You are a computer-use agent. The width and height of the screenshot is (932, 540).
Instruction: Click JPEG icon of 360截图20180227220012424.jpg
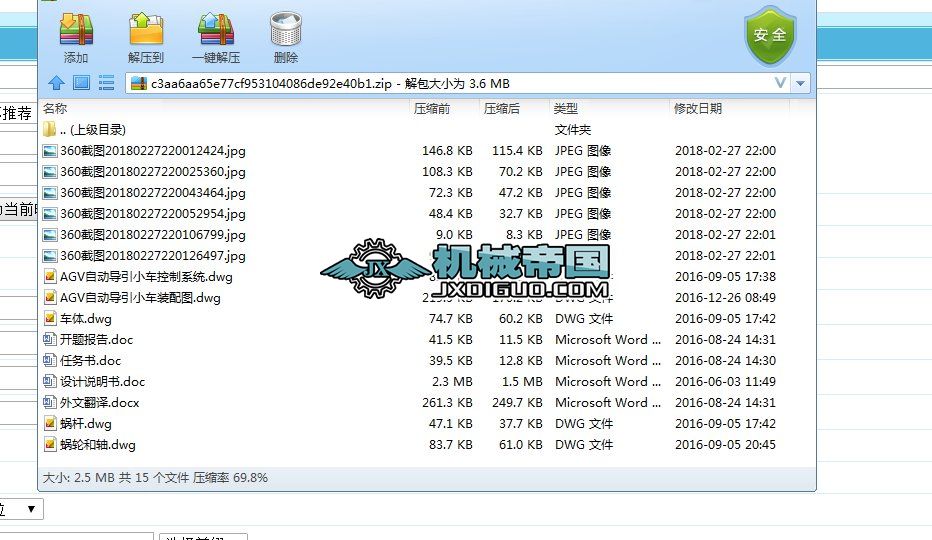coord(50,151)
